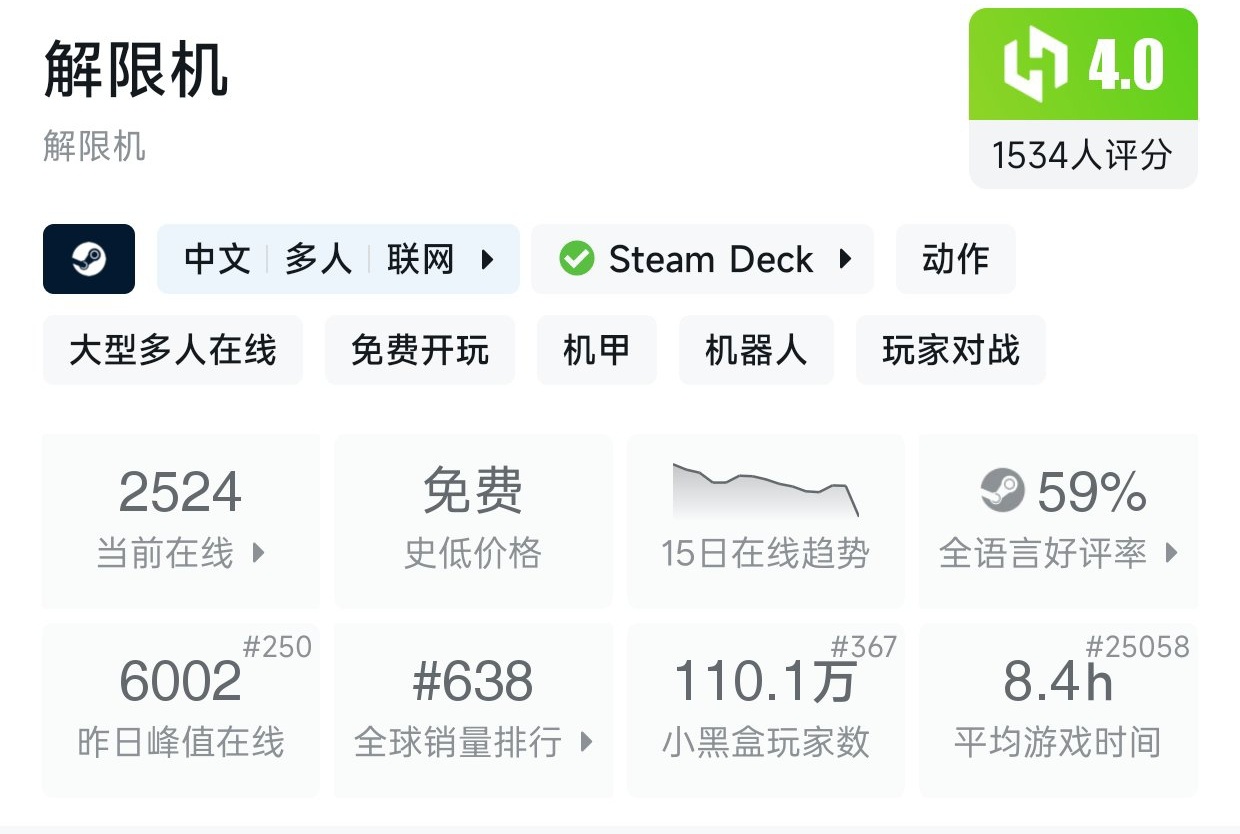Select the 大型多人在线 tag
This screenshot has height=834, width=1240.
pyautogui.click(x=172, y=351)
